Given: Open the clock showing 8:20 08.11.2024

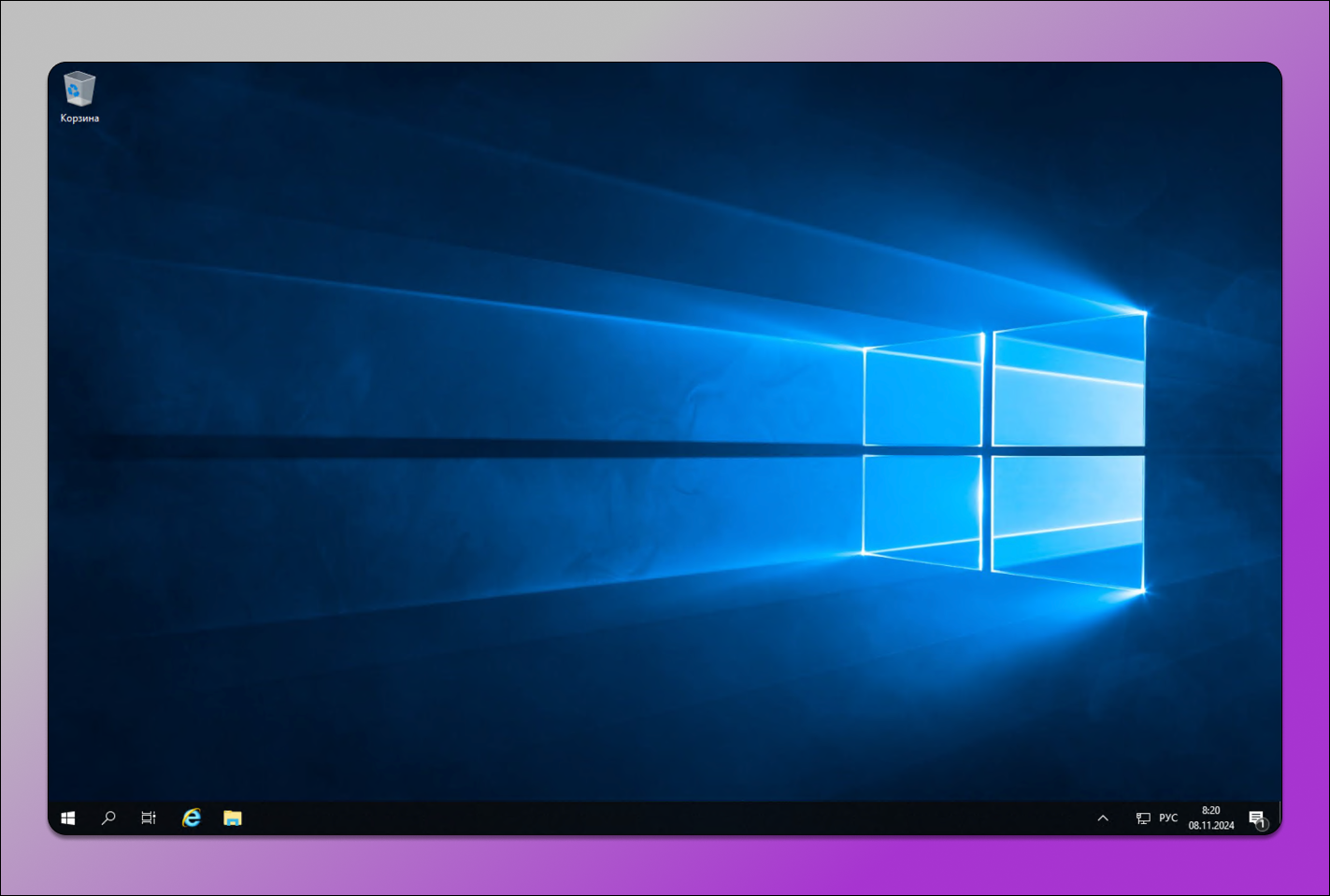Looking at the screenshot, I should [x=1211, y=818].
